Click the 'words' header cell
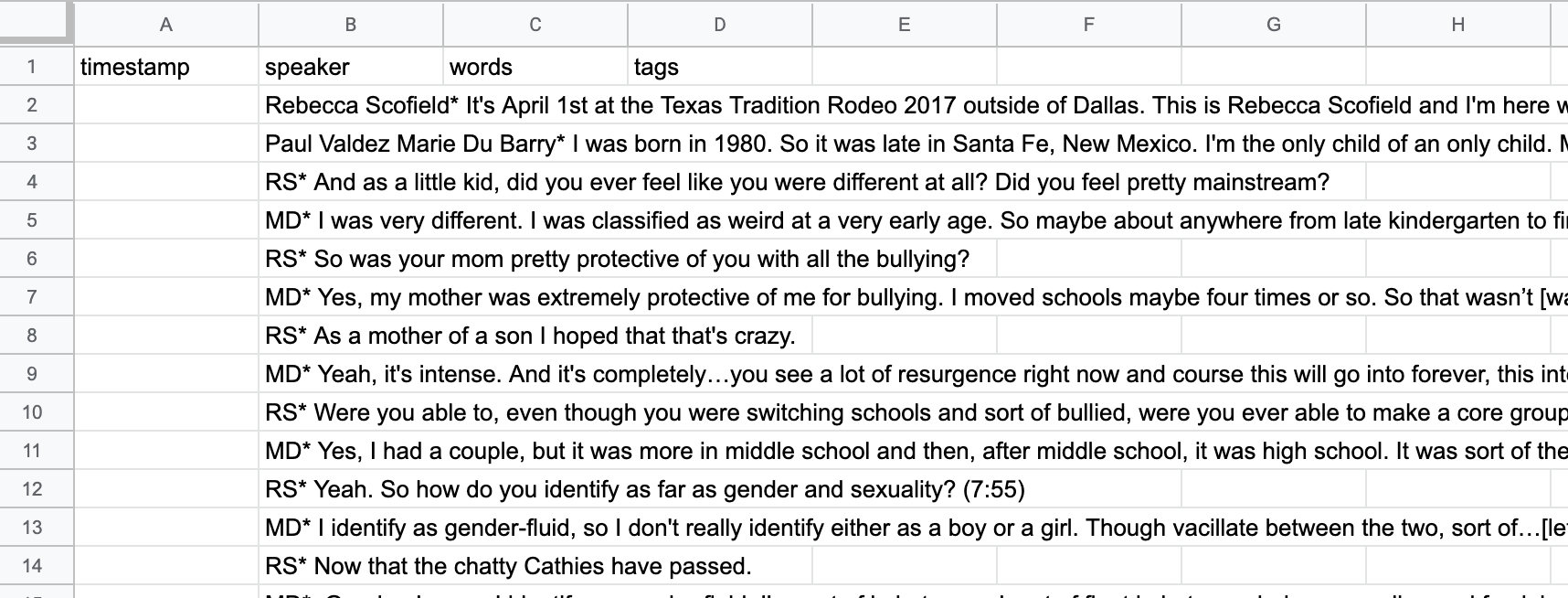1568x598 pixels. click(535, 67)
